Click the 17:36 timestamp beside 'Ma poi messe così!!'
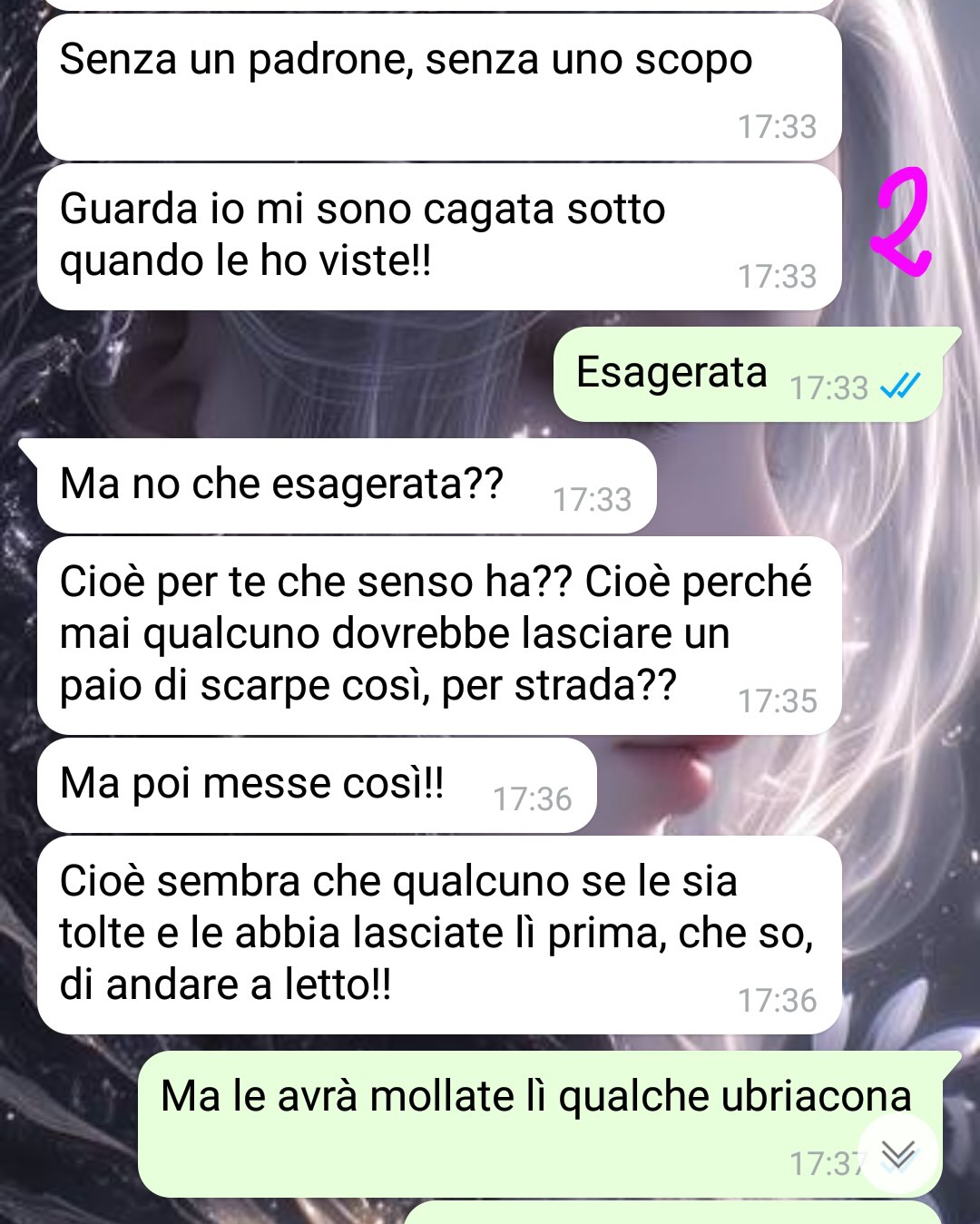Screen dimensions: 980x1224 532,798
